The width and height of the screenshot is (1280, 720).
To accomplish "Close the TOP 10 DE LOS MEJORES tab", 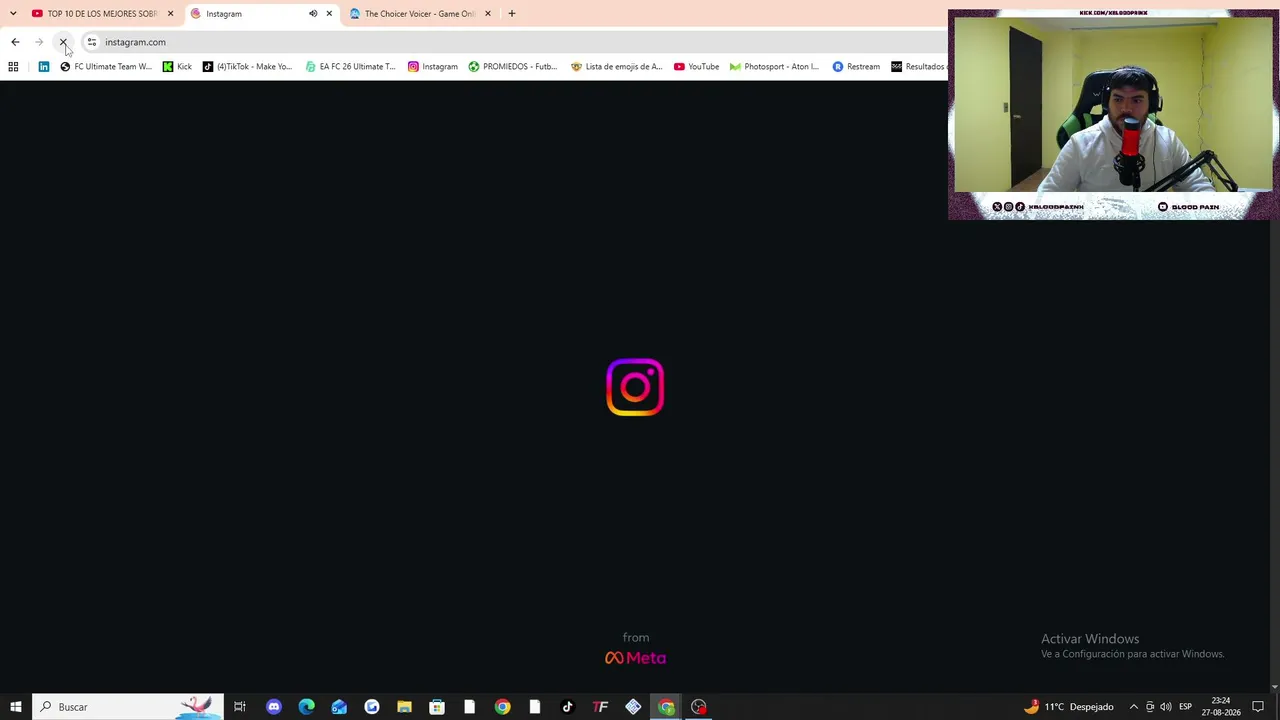I will 170,14.
